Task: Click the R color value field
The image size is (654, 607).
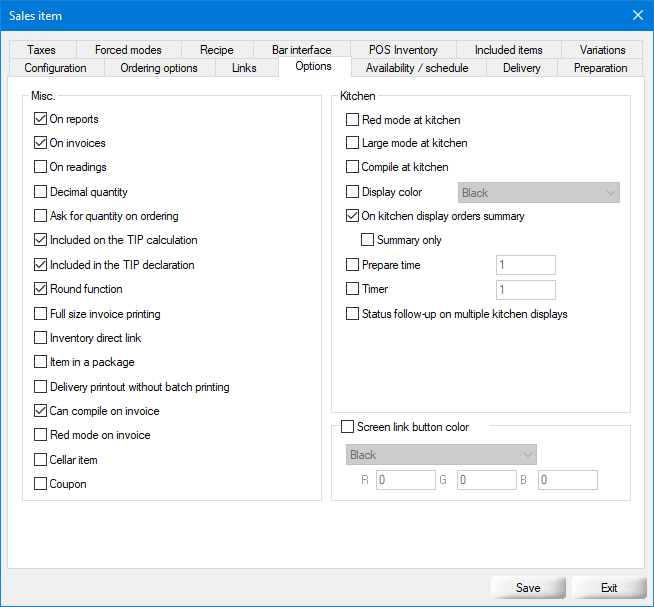Action: (407, 481)
